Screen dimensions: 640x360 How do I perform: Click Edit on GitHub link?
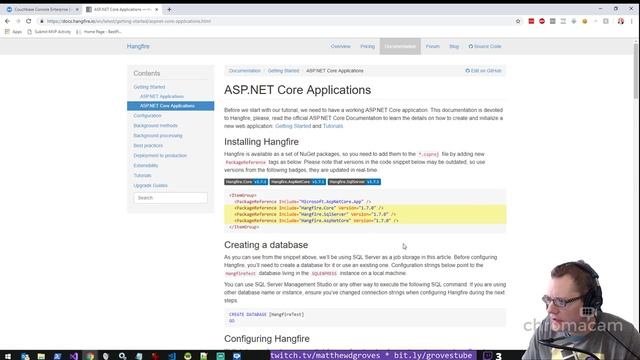(483, 71)
